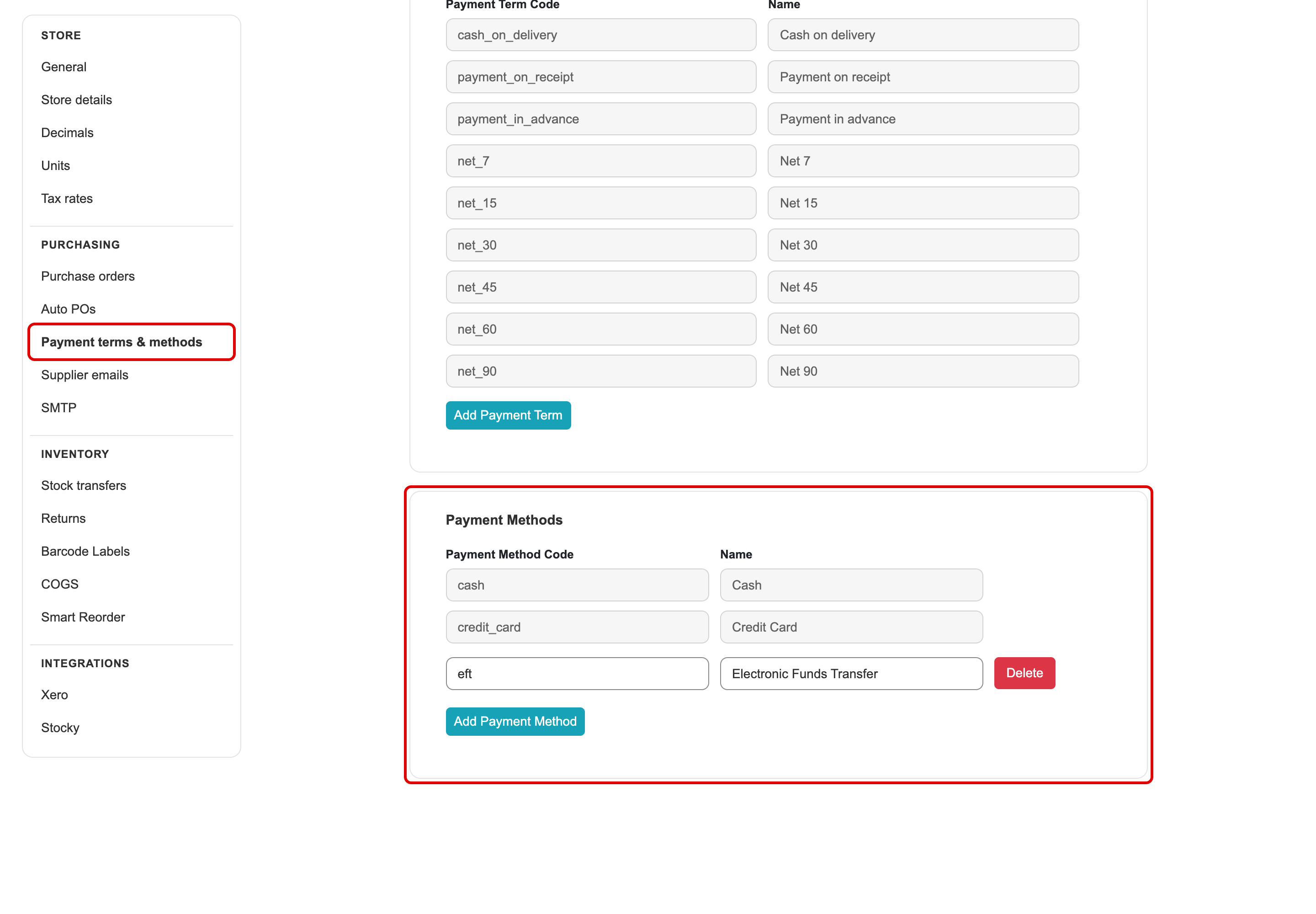Go to Store details settings
Viewport: 1316px width, 914px height.
(x=76, y=100)
